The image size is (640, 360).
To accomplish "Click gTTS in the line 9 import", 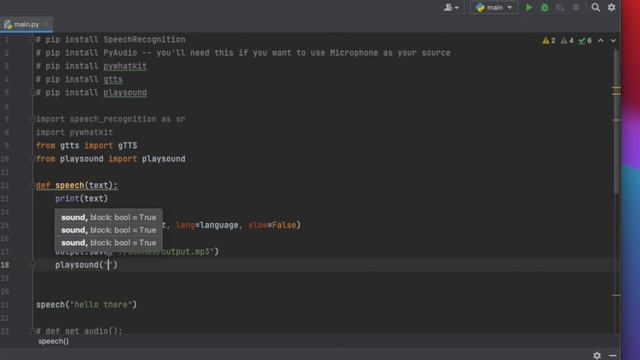I will (x=127, y=146).
